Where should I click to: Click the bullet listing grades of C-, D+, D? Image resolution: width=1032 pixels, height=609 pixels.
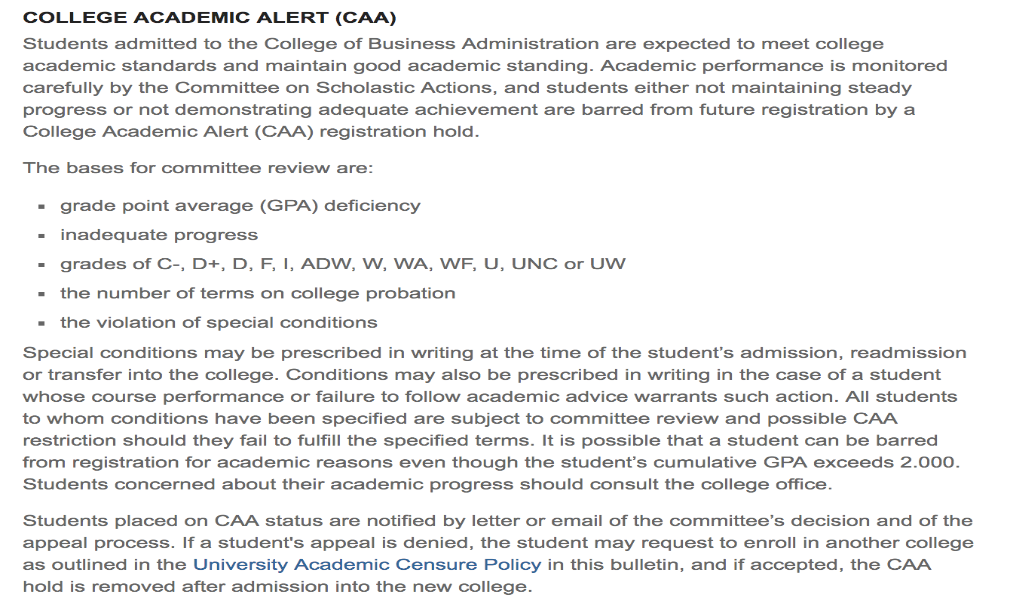342,264
